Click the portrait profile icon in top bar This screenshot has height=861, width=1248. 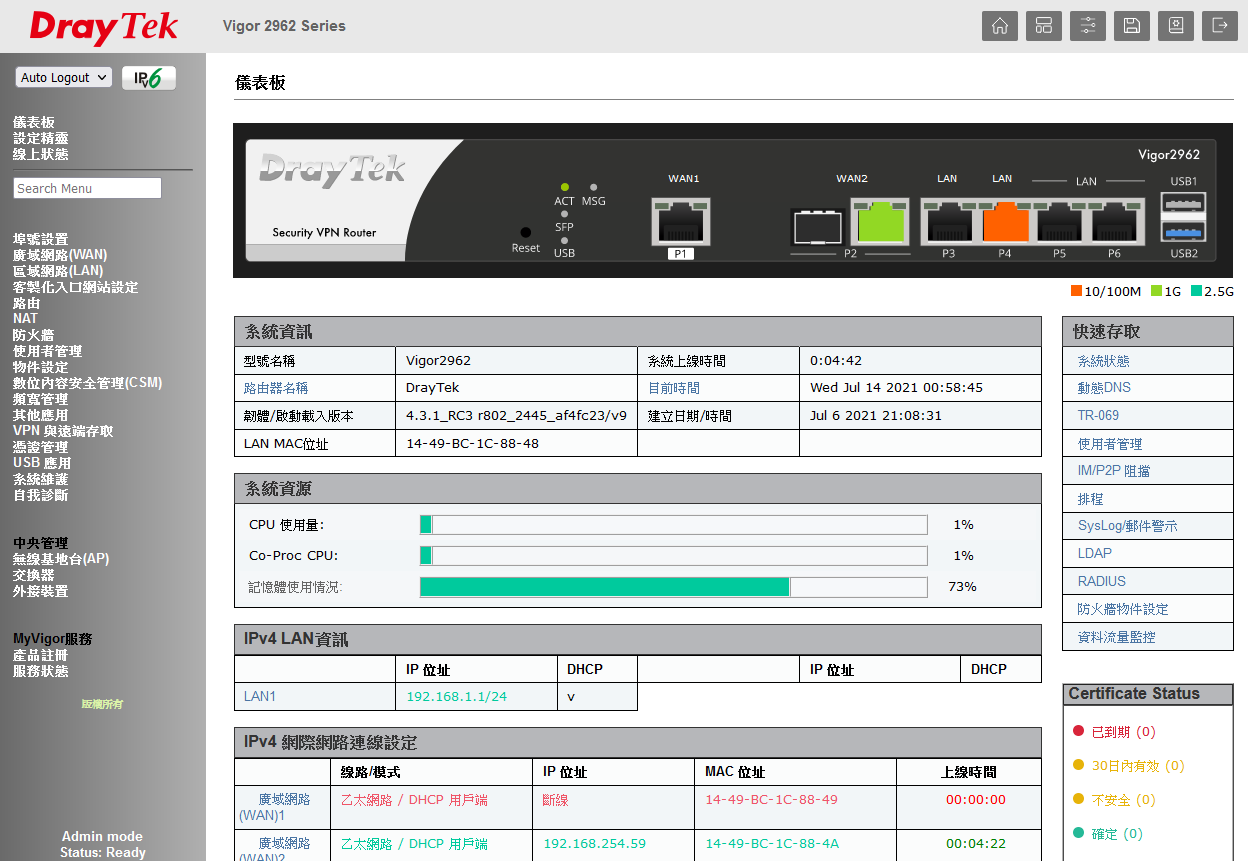tap(1176, 26)
